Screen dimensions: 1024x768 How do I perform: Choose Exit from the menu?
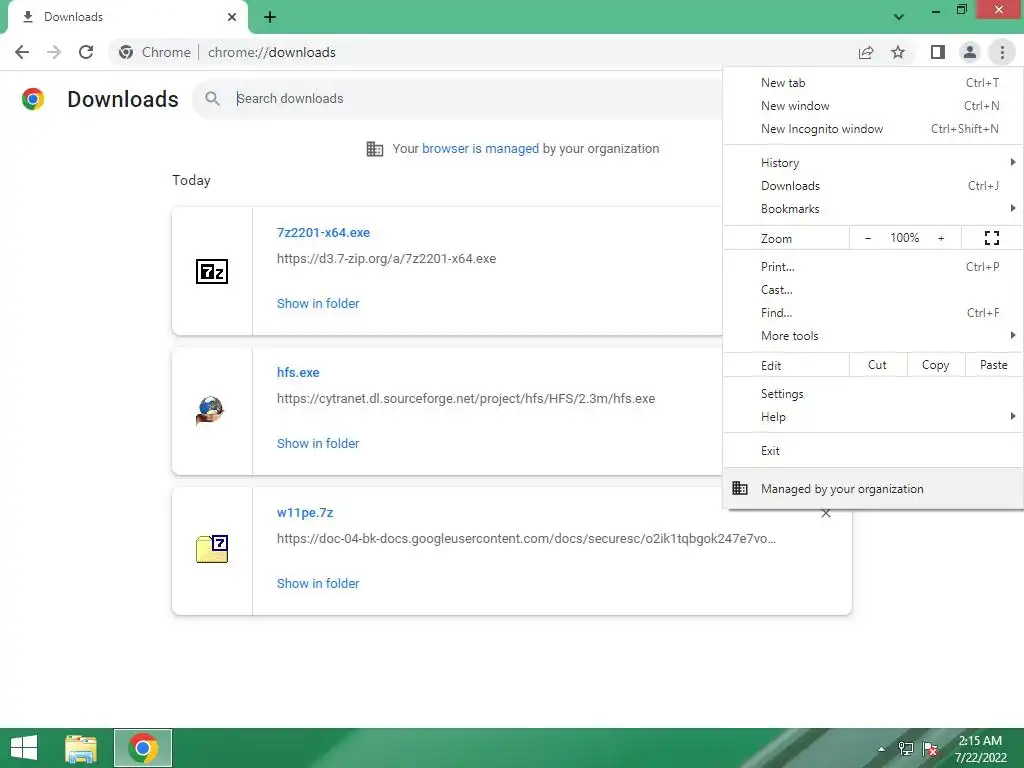[x=873, y=451]
